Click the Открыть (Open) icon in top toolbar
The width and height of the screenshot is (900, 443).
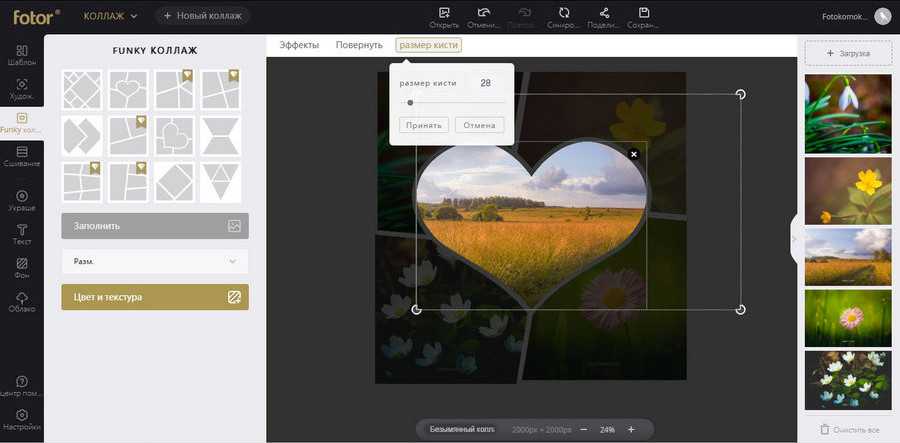click(444, 13)
